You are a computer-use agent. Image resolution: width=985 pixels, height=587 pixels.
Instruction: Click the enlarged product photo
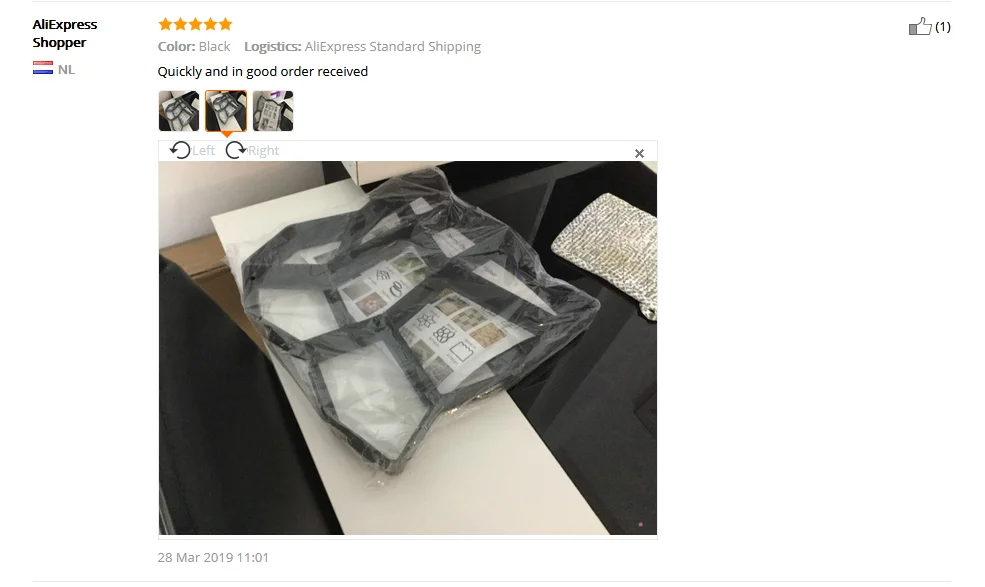pos(408,348)
